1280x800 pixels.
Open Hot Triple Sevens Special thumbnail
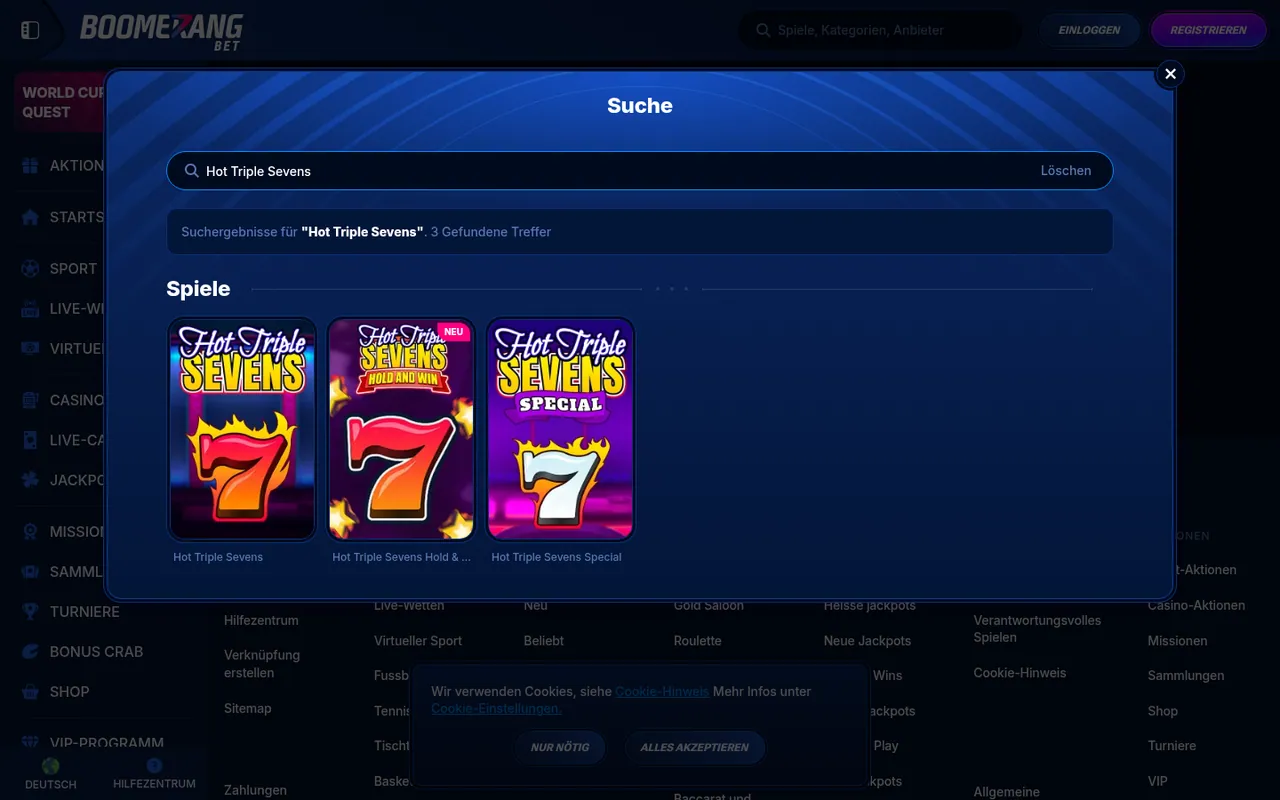click(560, 429)
